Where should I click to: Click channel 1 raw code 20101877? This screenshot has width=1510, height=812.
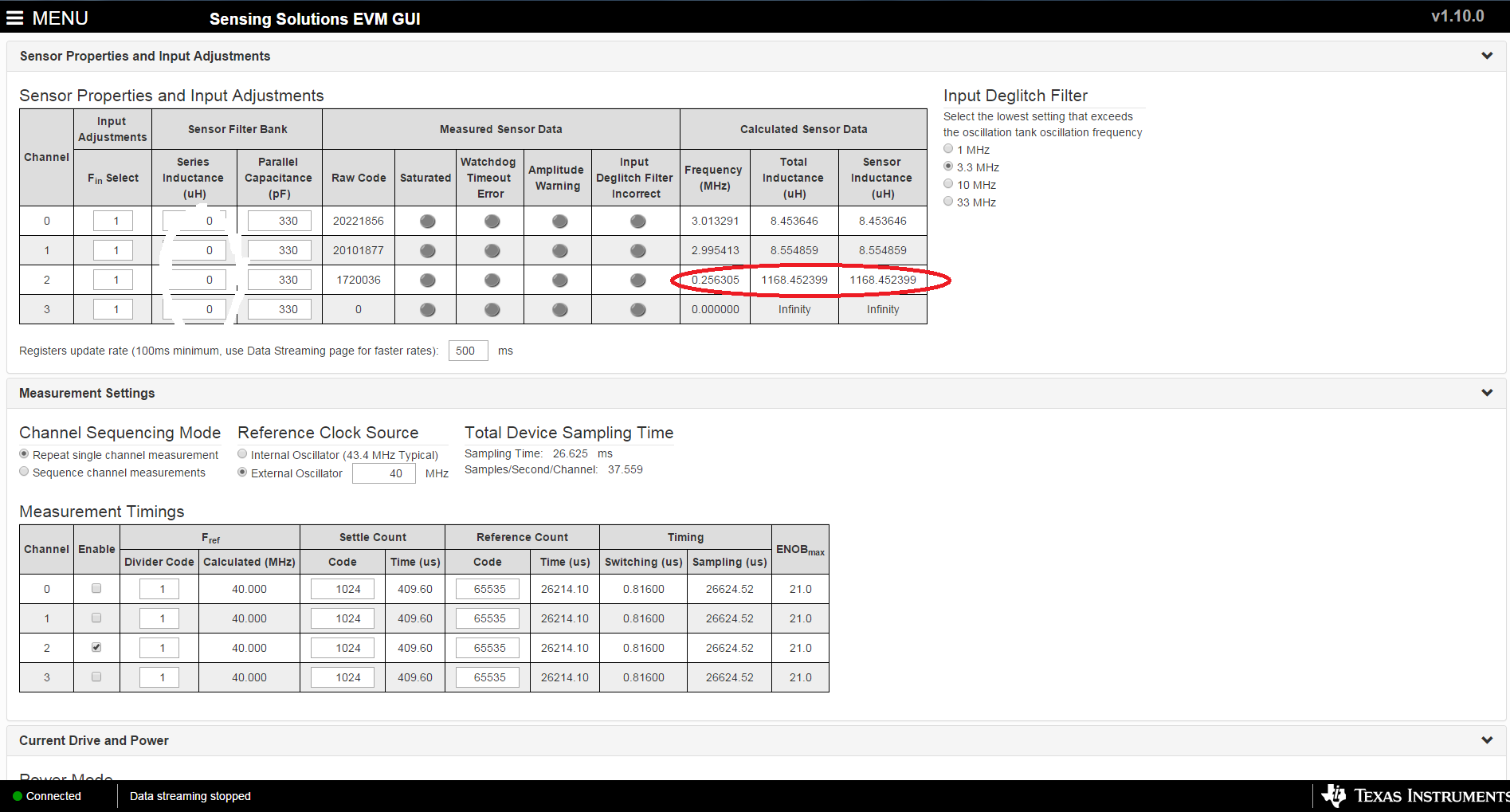point(359,250)
